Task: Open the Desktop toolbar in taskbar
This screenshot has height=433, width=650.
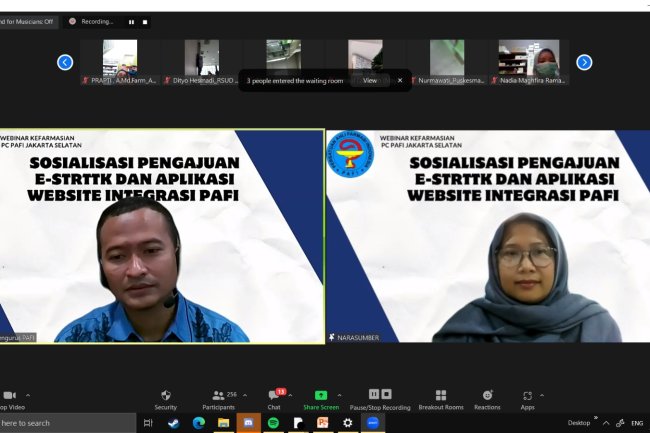Action: (x=579, y=423)
